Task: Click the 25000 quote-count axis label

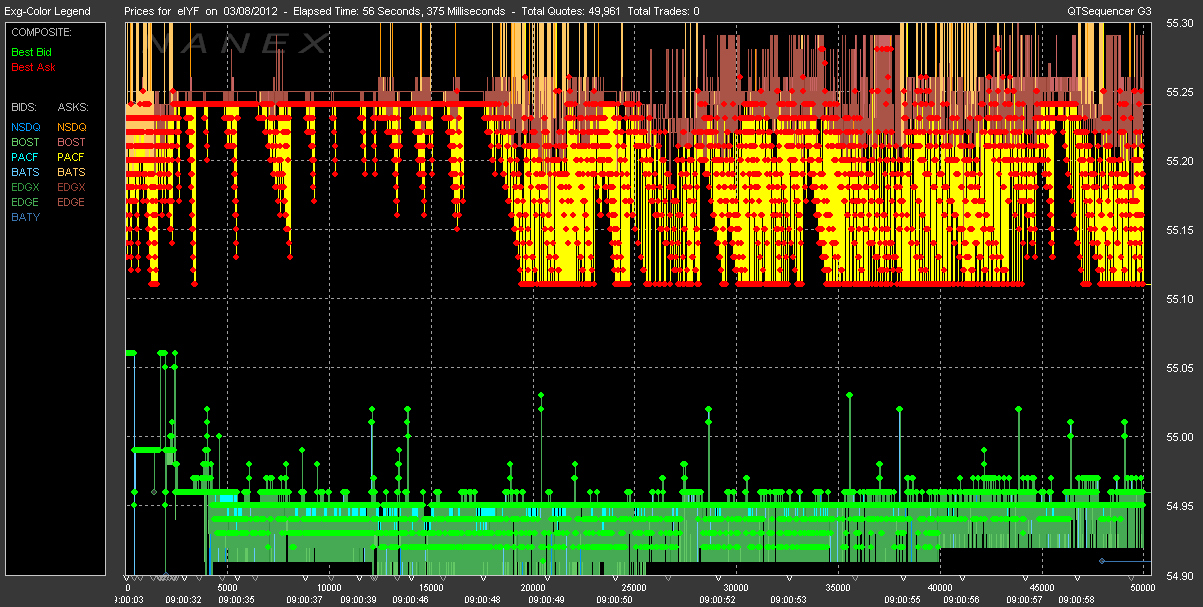Action: (634, 587)
